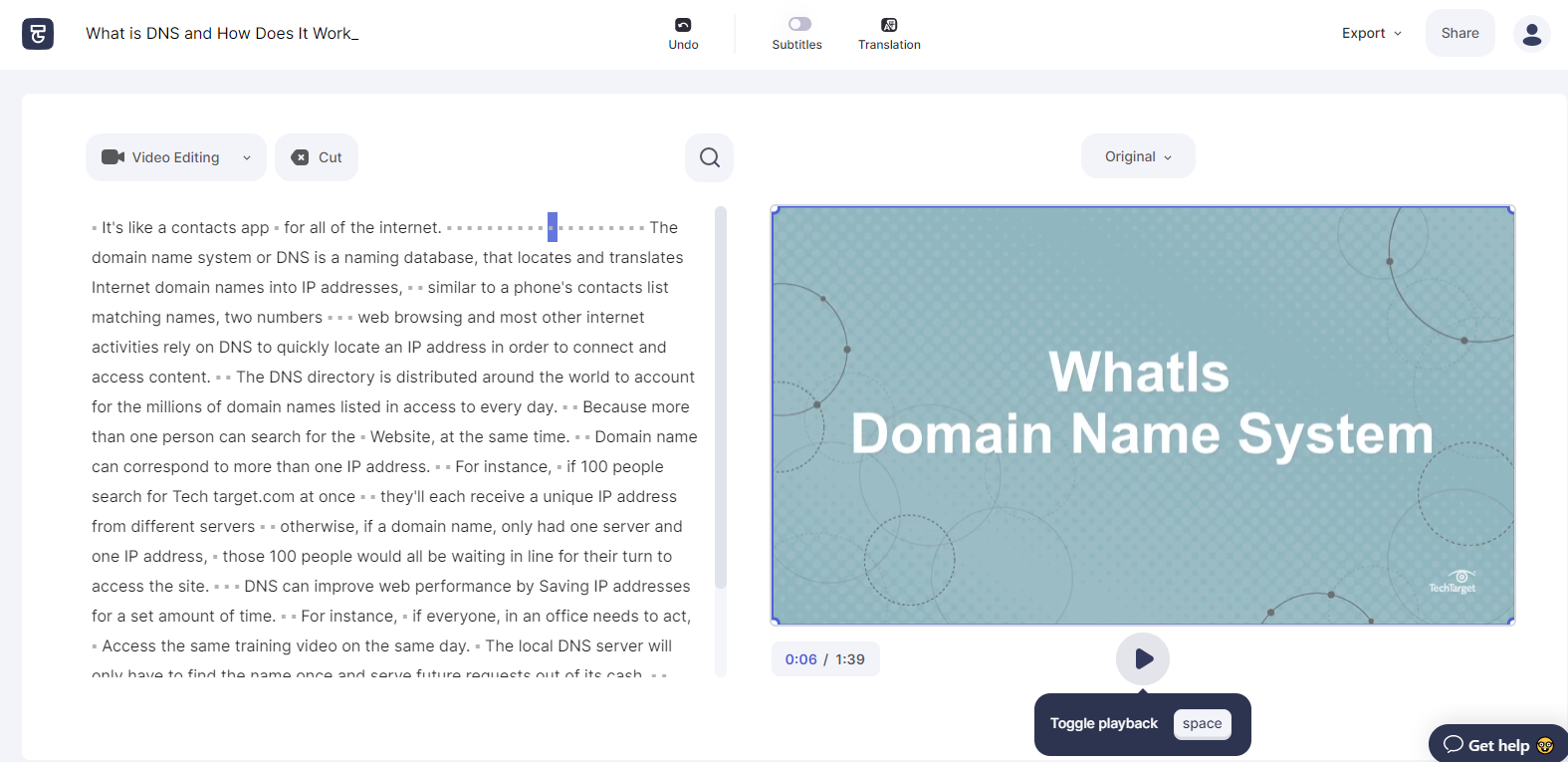The width and height of the screenshot is (1568, 762).
Task: Click the word 'correspond' in transcript
Action: pyautogui.click(x=166, y=467)
